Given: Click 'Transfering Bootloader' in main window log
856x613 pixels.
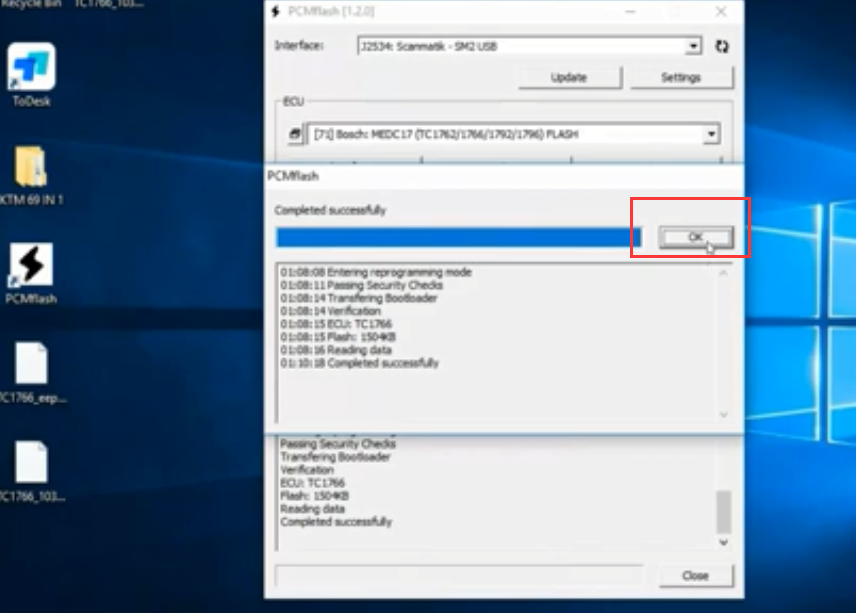Looking at the screenshot, I should point(335,457).
